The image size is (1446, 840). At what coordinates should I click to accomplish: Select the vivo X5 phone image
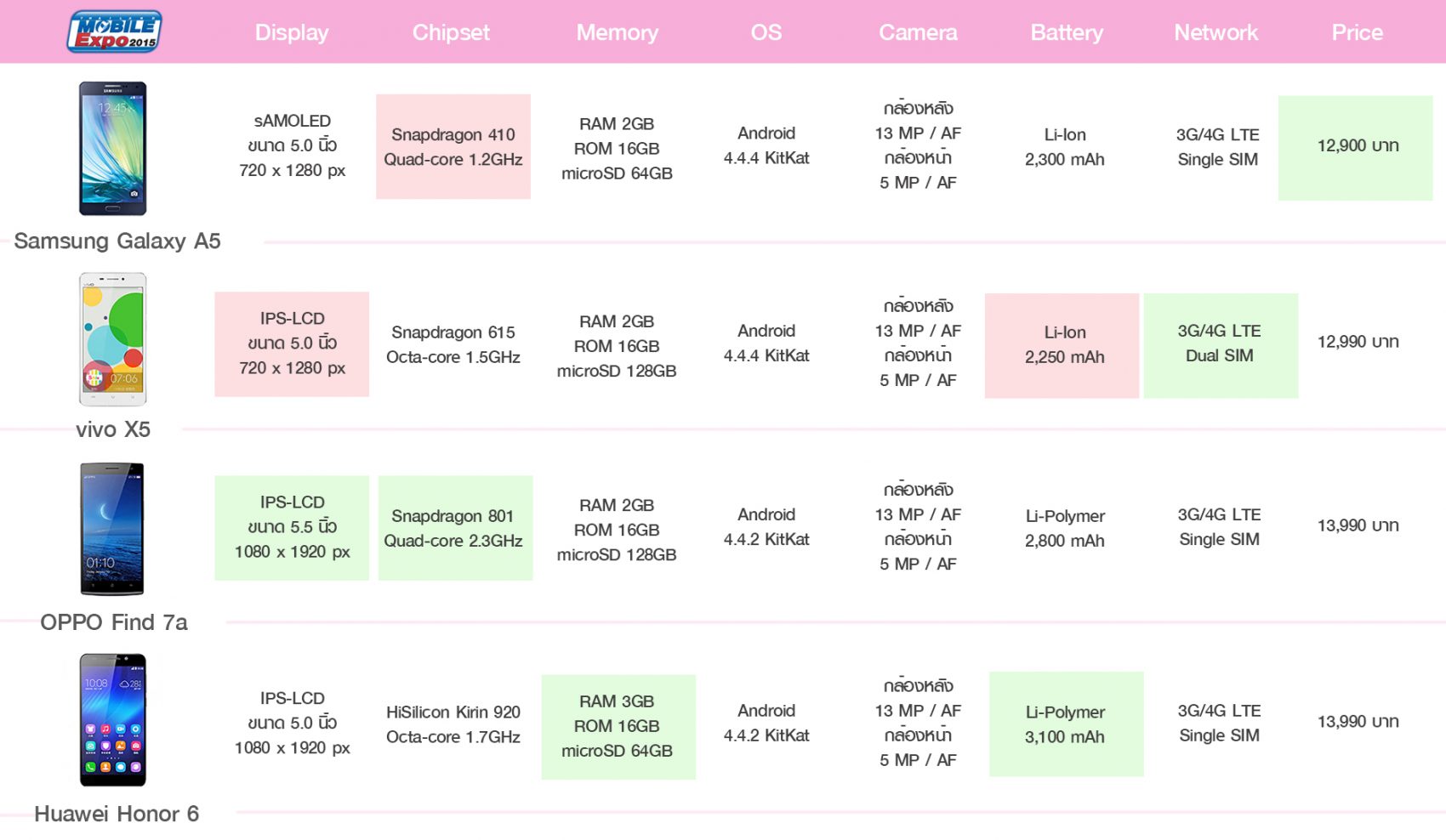click(113, 339)
